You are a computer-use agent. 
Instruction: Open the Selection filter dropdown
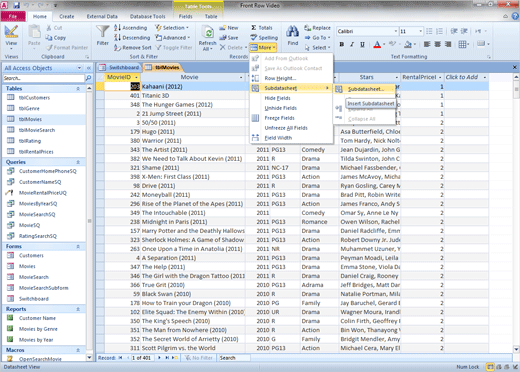tap(172, 28)
